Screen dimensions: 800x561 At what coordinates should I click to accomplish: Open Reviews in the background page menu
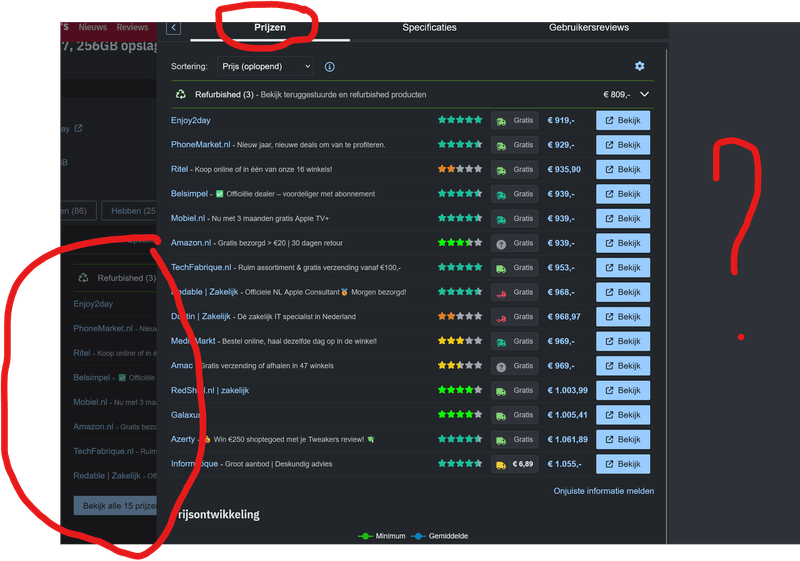click(x=132, y=27)
